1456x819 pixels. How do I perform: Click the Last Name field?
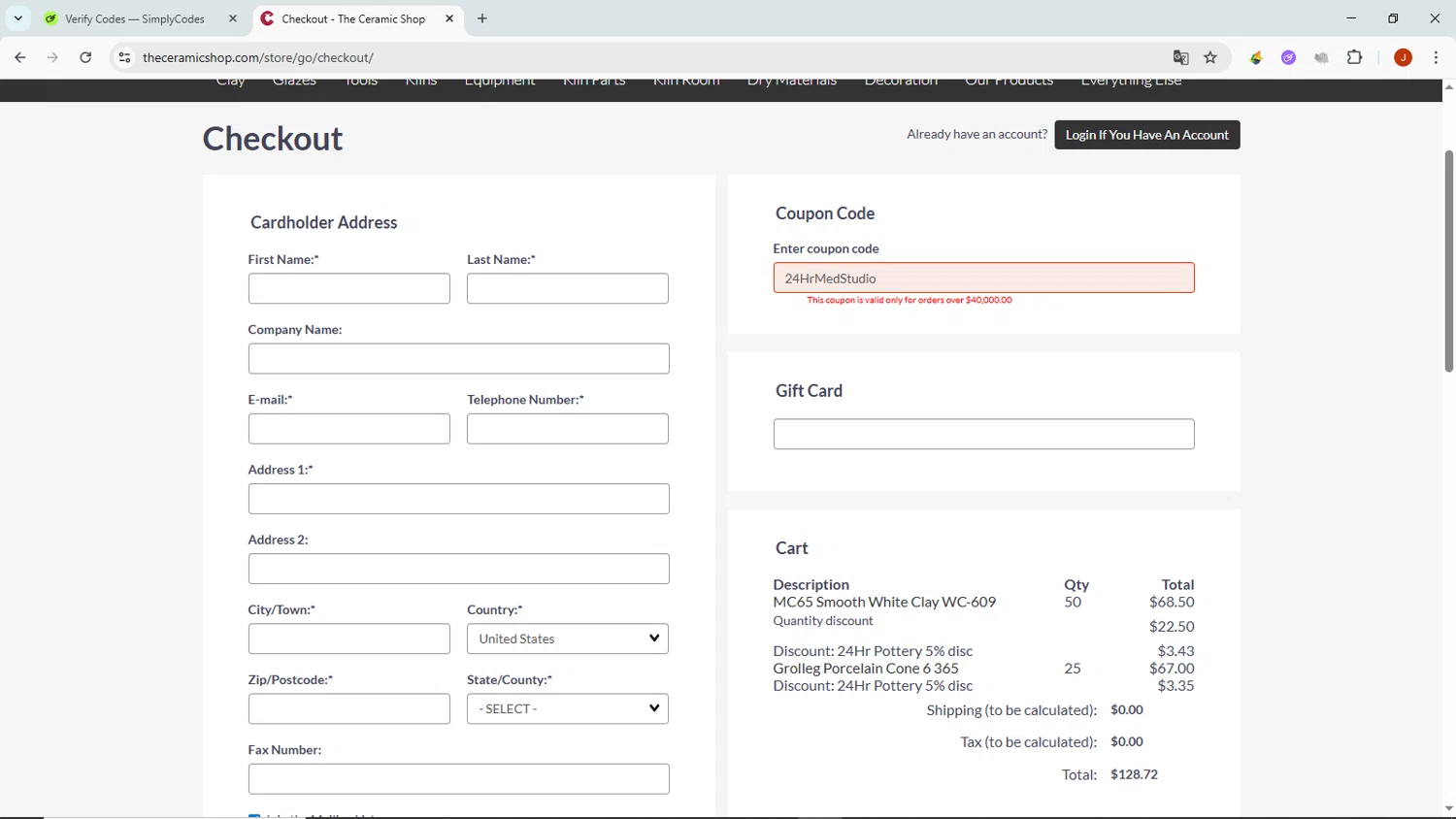coord(568,288)
